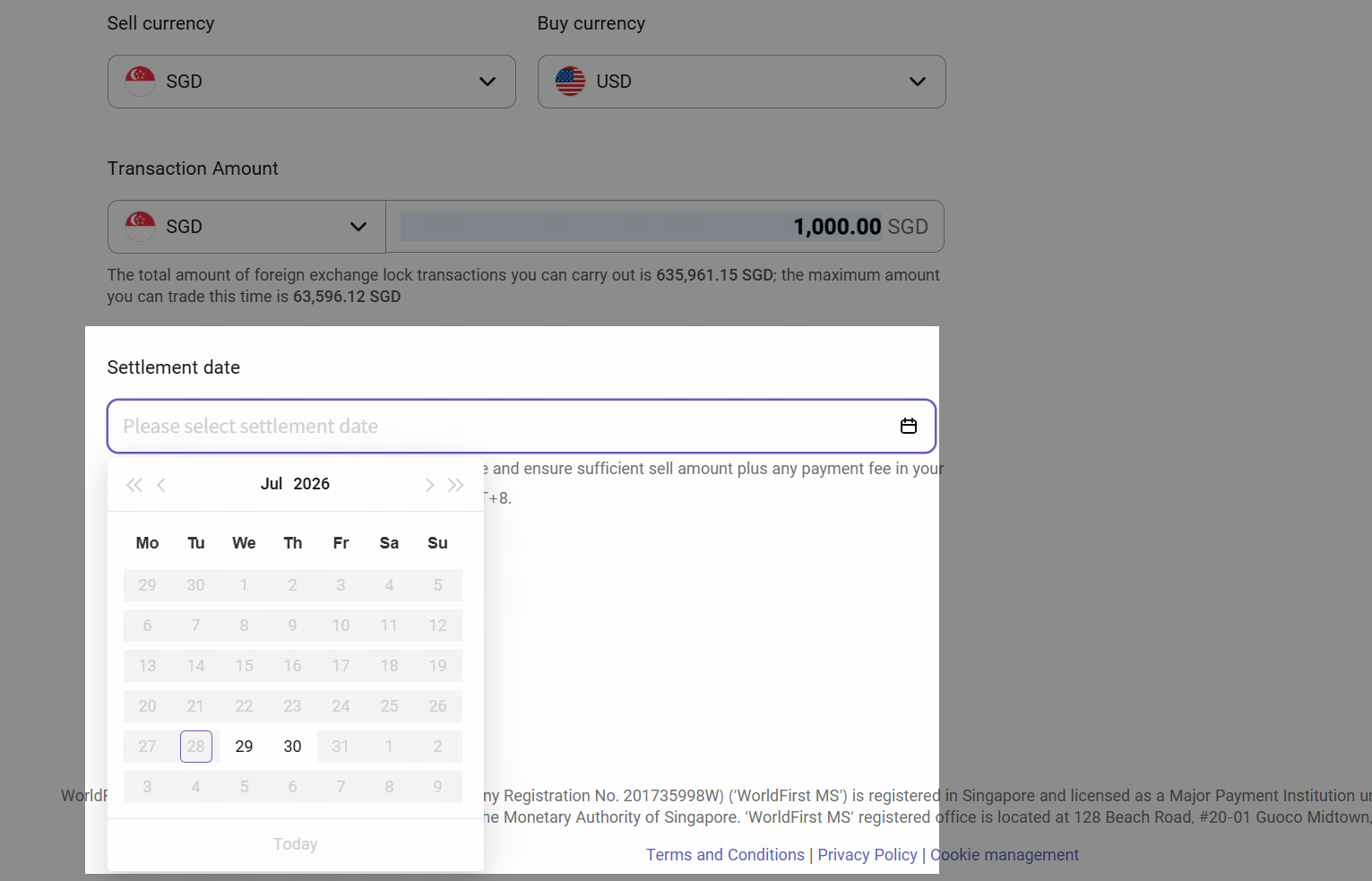Screen dimensions: 1372x881
Task: Click disabled date 31 in the calendar
Action: click(x=341, y=747)
